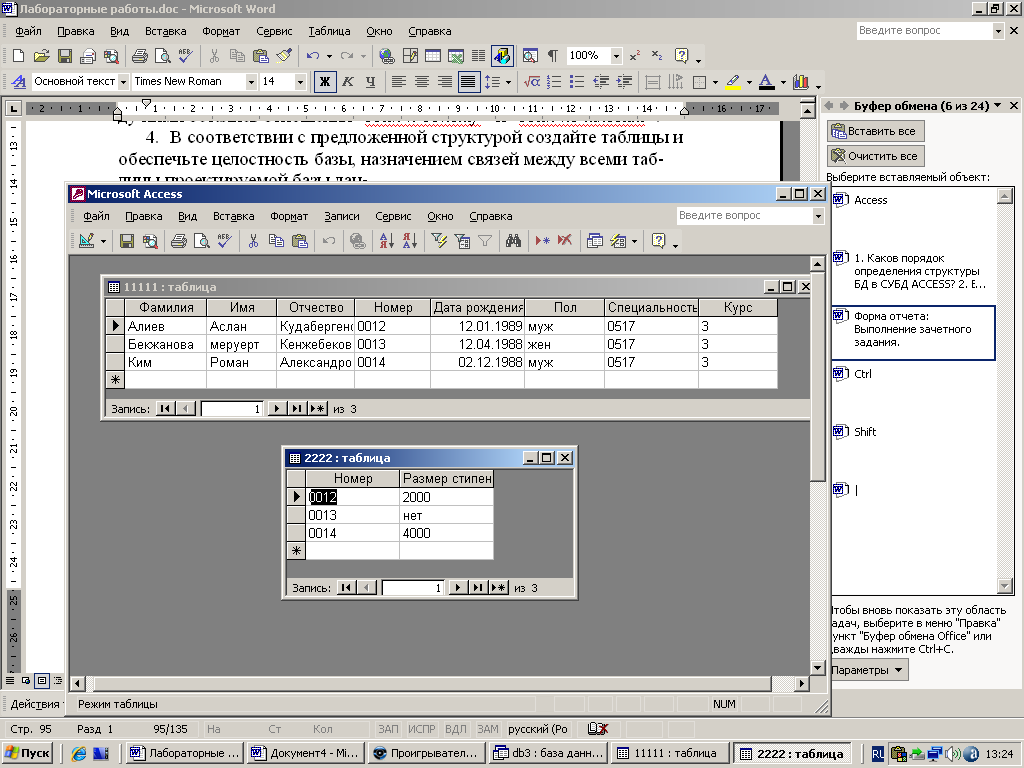Screen dimensions: 1024x768
Task: Open the zoom 100% dropdown
Action: click(x=616, y=56)
